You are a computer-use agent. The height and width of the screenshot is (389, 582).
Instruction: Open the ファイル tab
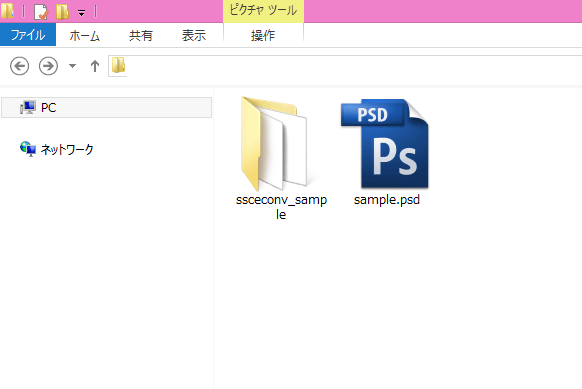28,35
